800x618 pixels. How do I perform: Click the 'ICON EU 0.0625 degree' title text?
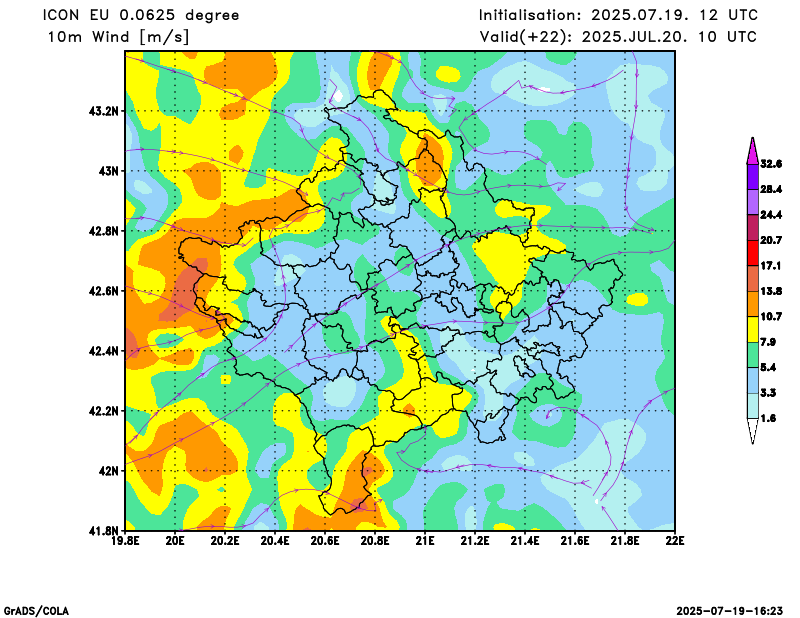(141, 15)
